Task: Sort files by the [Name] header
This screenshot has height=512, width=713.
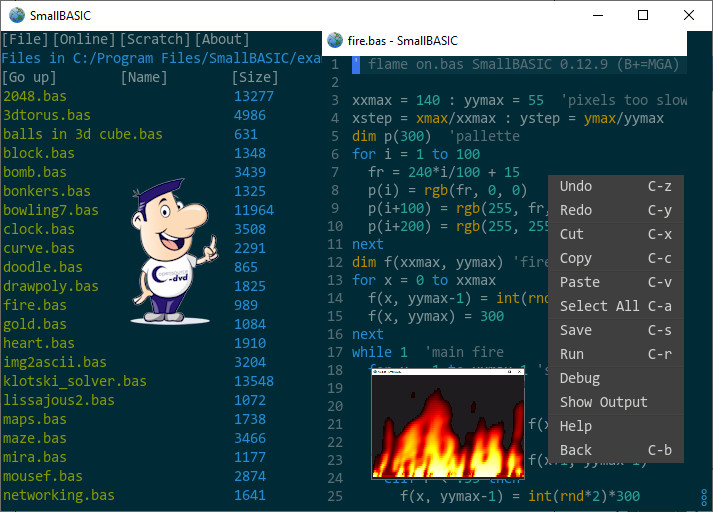Action: (x=144, y=77)
